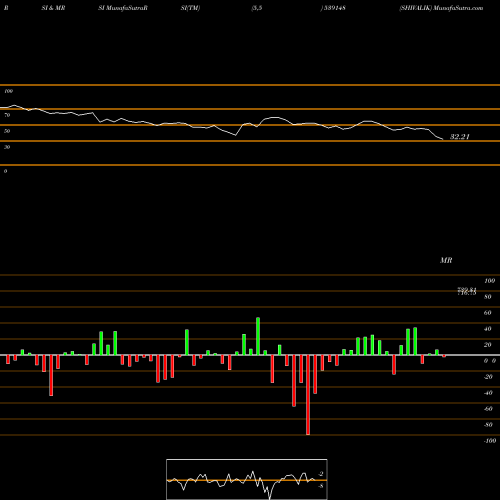The width and height of the screenshot is (500, 500).
Task: Click the tallest green MR histogram bar
Action: click(258, 336)
